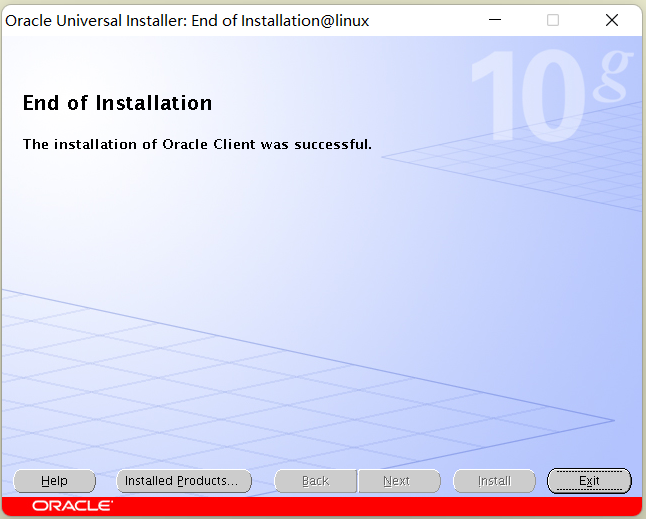Close the installer window with X

[x=612, y=20]
